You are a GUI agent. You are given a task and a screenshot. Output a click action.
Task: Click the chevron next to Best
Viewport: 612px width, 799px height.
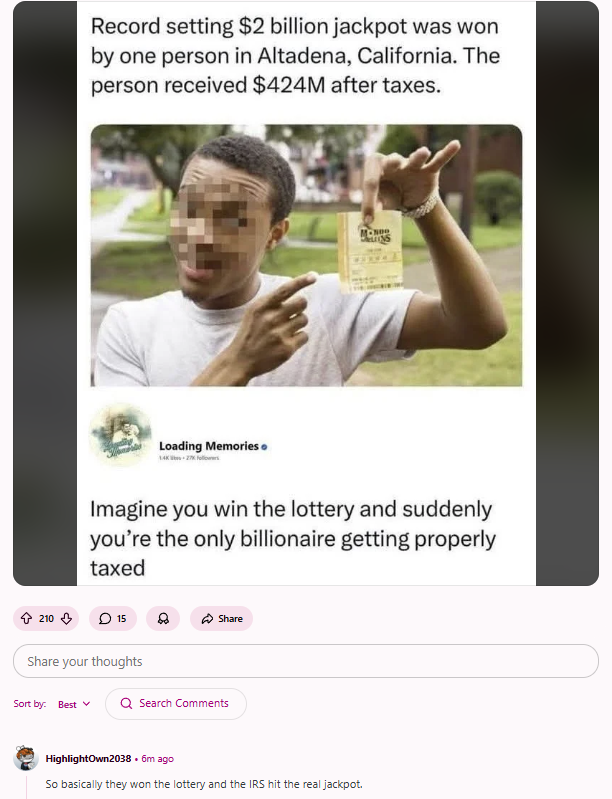[x=87, y=704]
